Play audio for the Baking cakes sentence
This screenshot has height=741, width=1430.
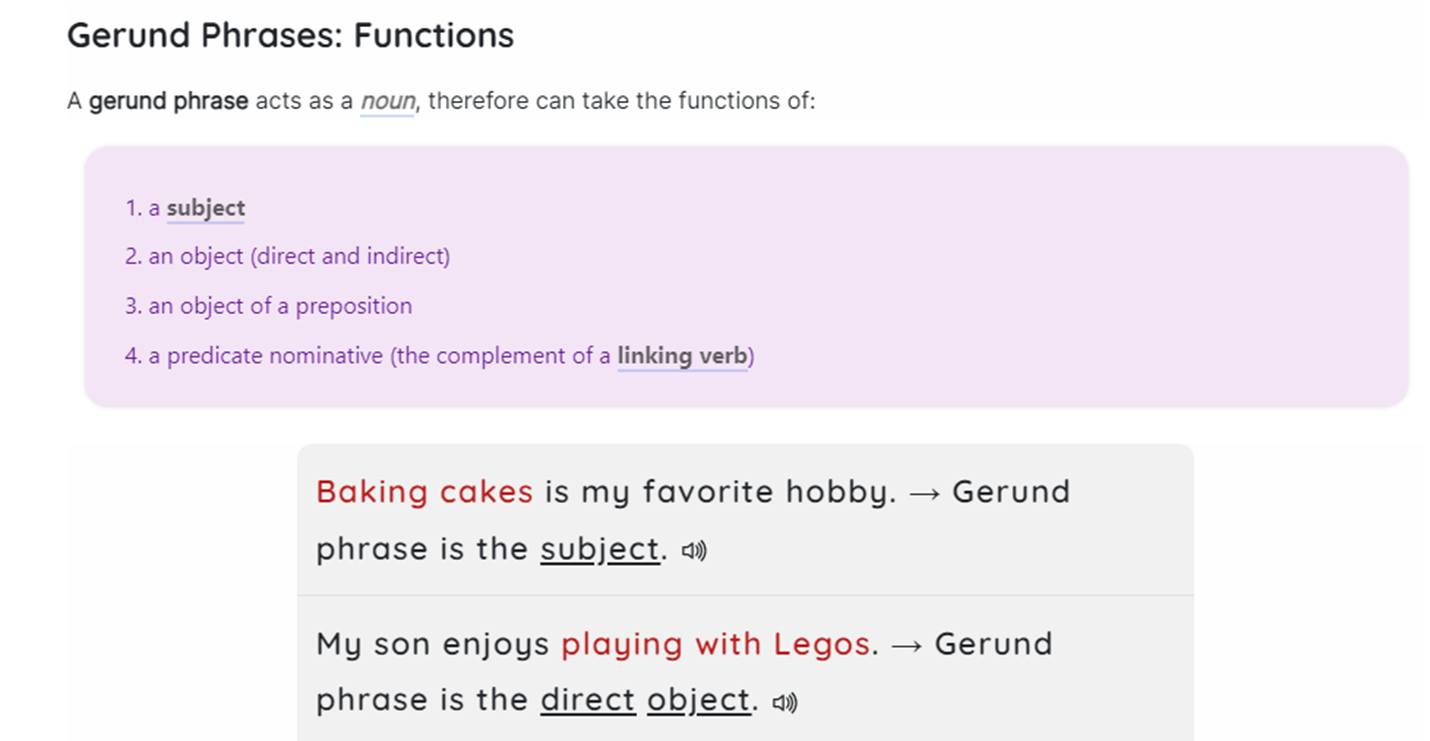pos(694,551)
